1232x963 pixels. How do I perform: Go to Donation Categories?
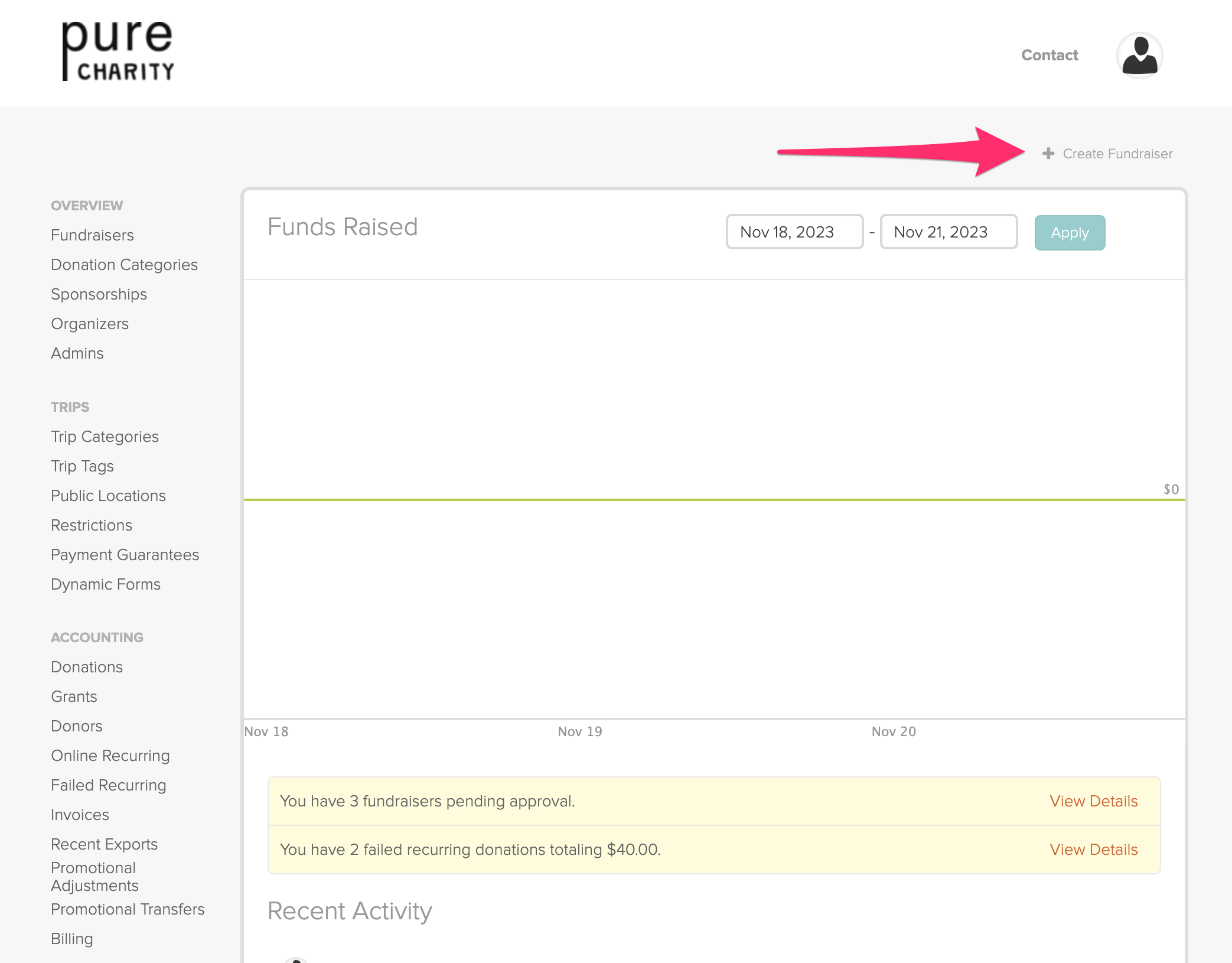[x=124, y=265]
